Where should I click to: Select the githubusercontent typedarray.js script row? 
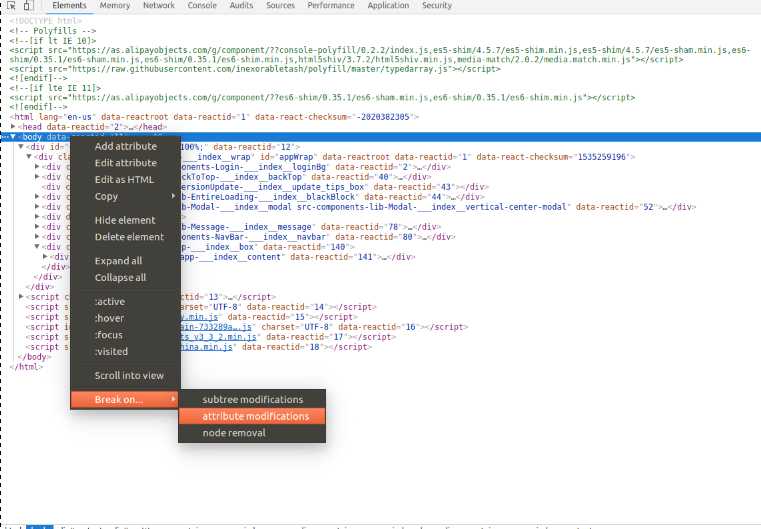point(255,69)
